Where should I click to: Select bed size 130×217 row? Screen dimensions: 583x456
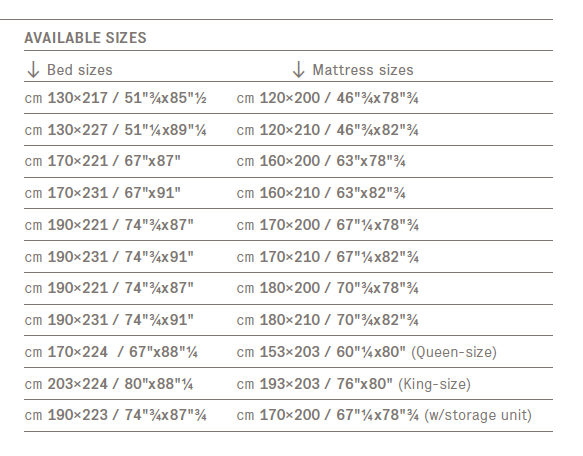pos(289,98)
